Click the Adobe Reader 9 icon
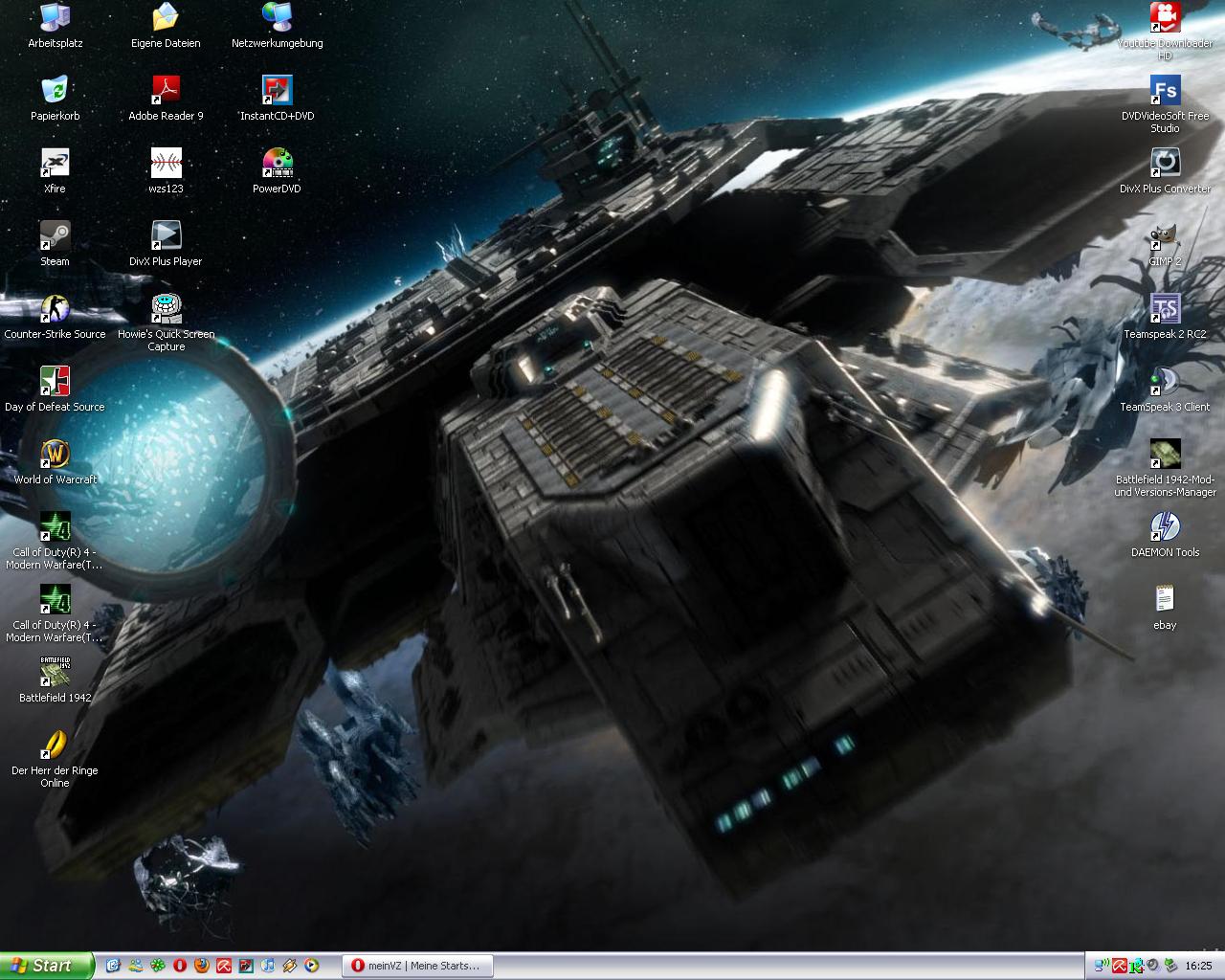 pyautogui.click(x=166, y=91)
